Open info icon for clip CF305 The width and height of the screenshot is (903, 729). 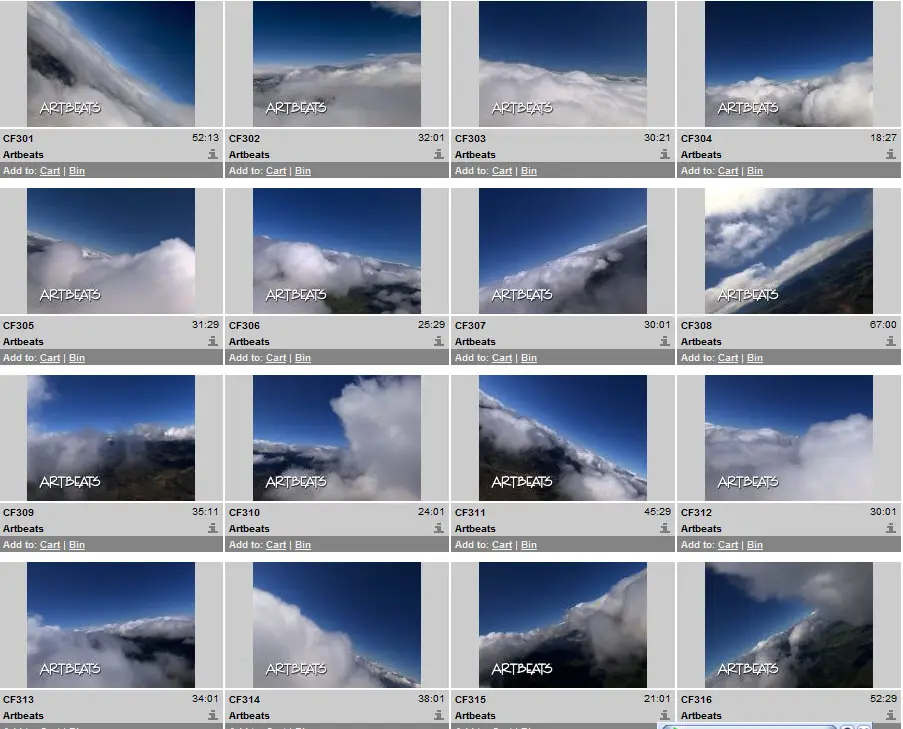tap(213, 341)
